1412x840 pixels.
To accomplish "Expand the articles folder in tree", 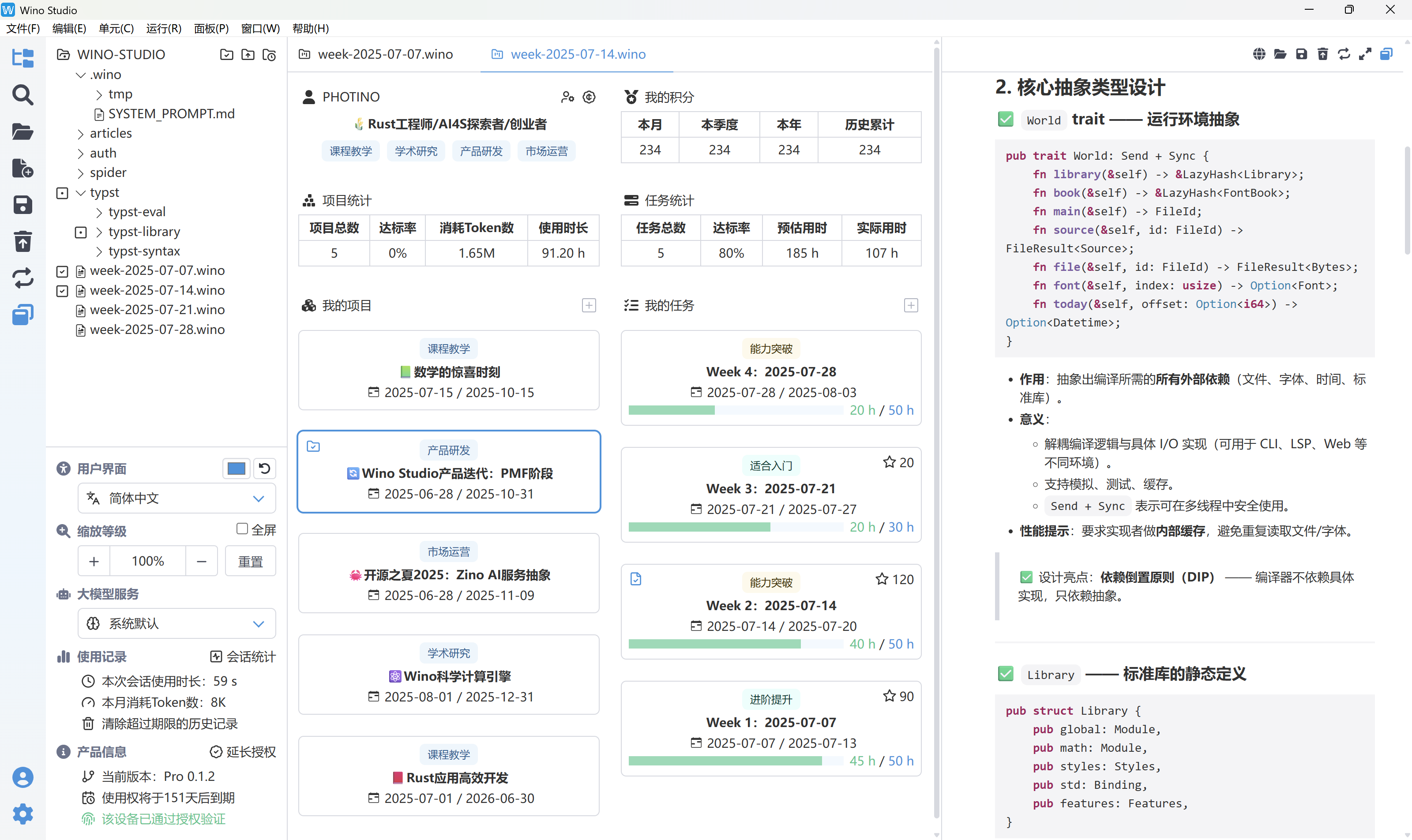I will click(x=80, y=134).
